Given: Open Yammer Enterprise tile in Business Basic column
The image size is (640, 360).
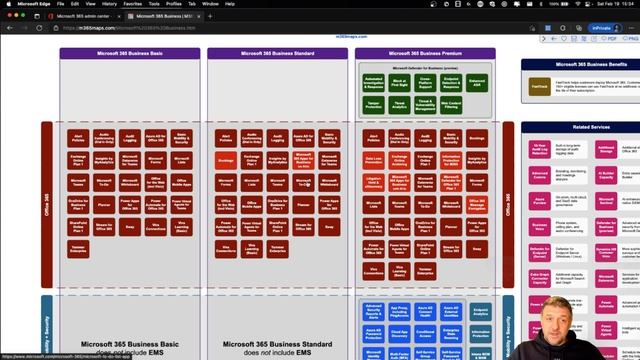Looking at the screenshot, I should 78,249.
